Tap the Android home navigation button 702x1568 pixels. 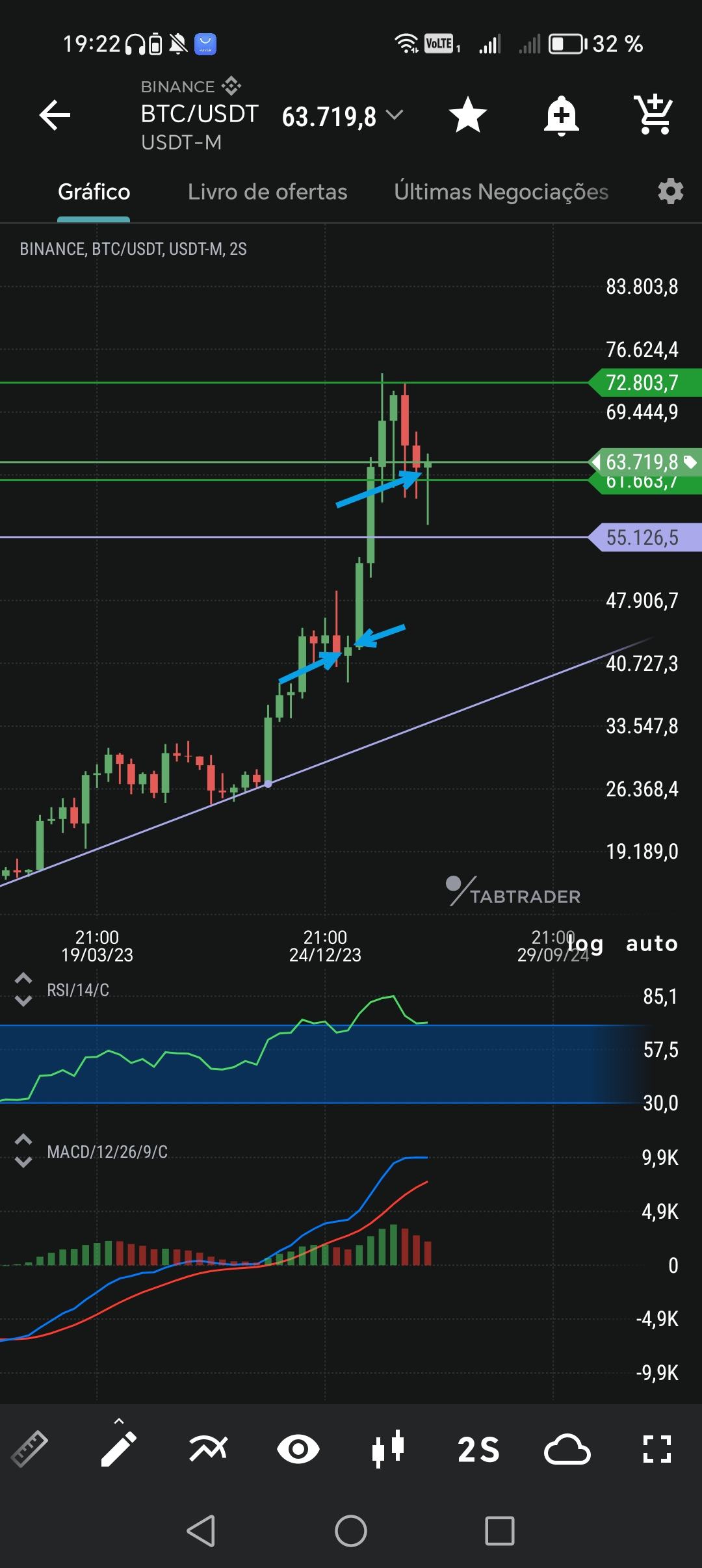351,1531
